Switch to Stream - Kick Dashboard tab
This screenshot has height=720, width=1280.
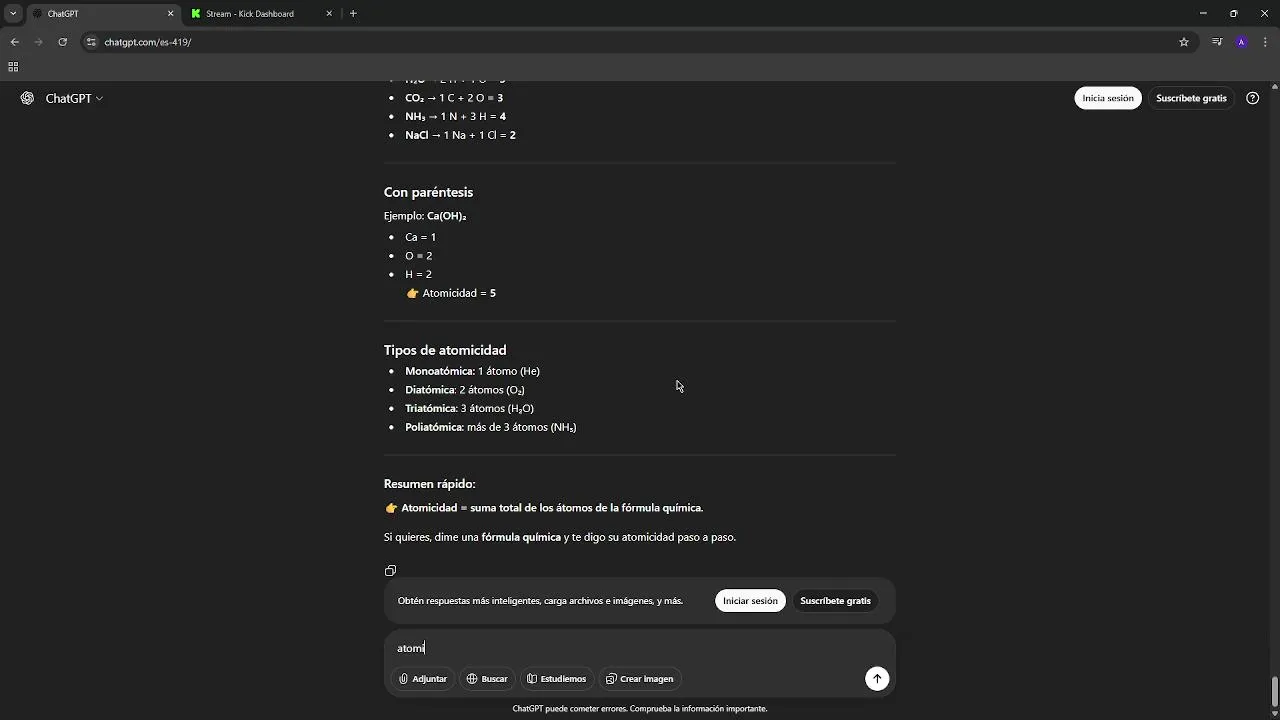point(260,14)
